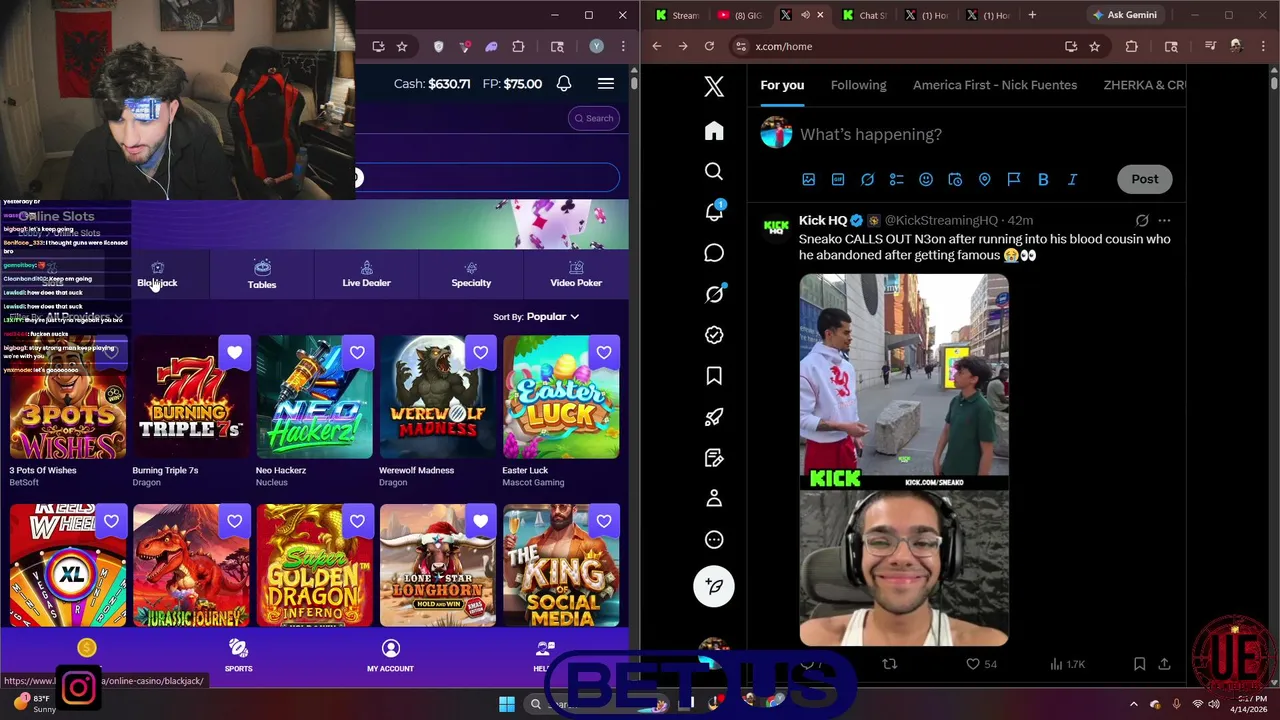Click casino Search button
This screenshot has width=1280, height=720.
coord(594,118)
